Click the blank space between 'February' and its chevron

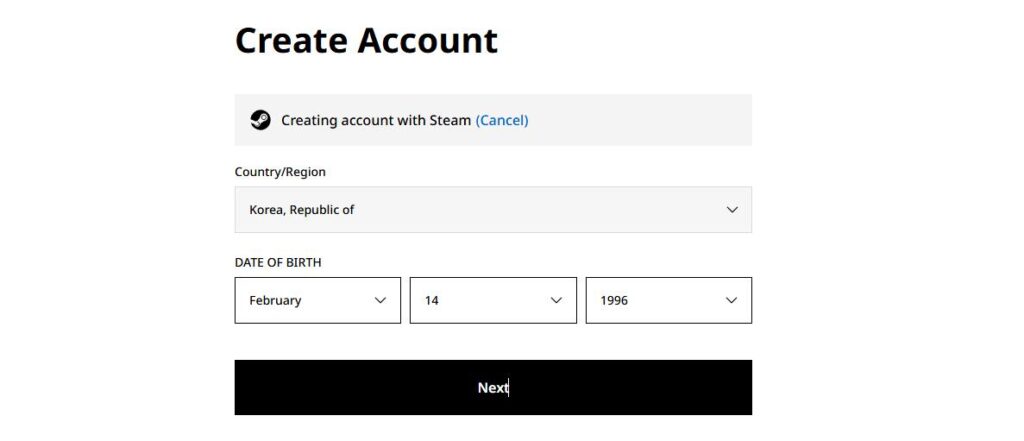[x=335, y=300]
